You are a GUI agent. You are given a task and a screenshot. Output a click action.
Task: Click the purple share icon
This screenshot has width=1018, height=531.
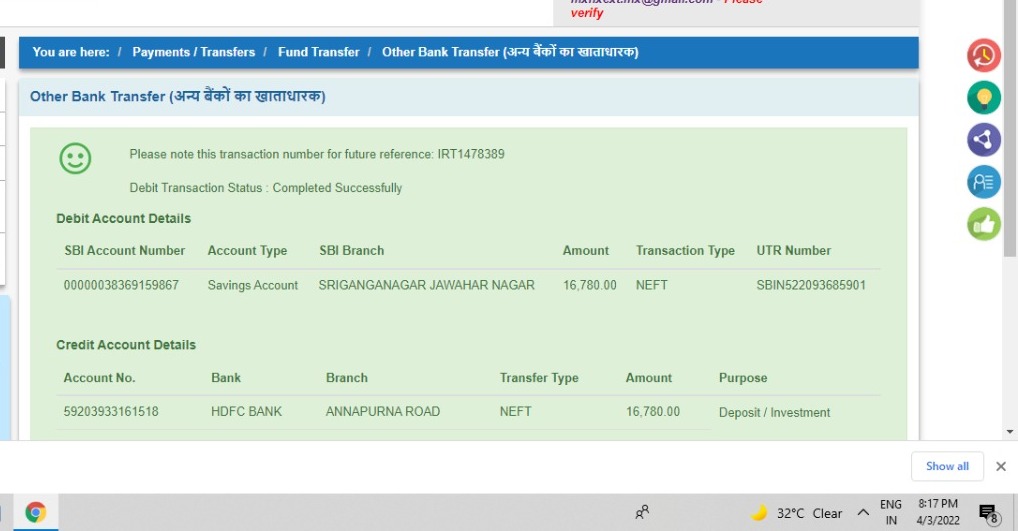pos(984,139)
